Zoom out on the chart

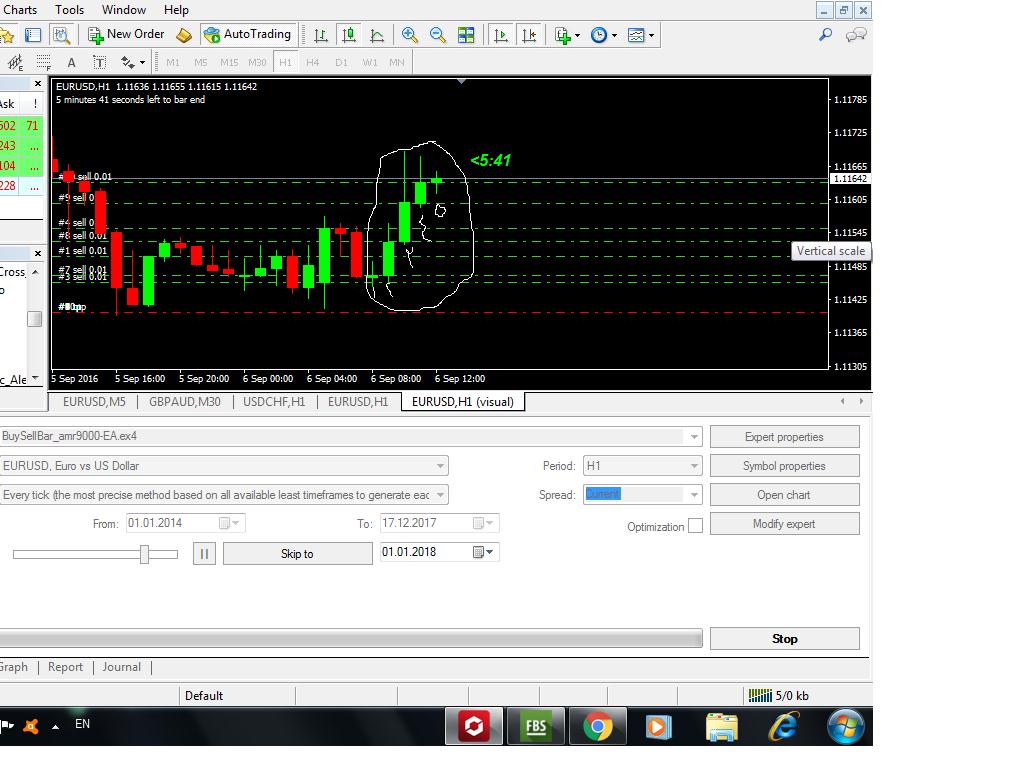pos(438,35)
